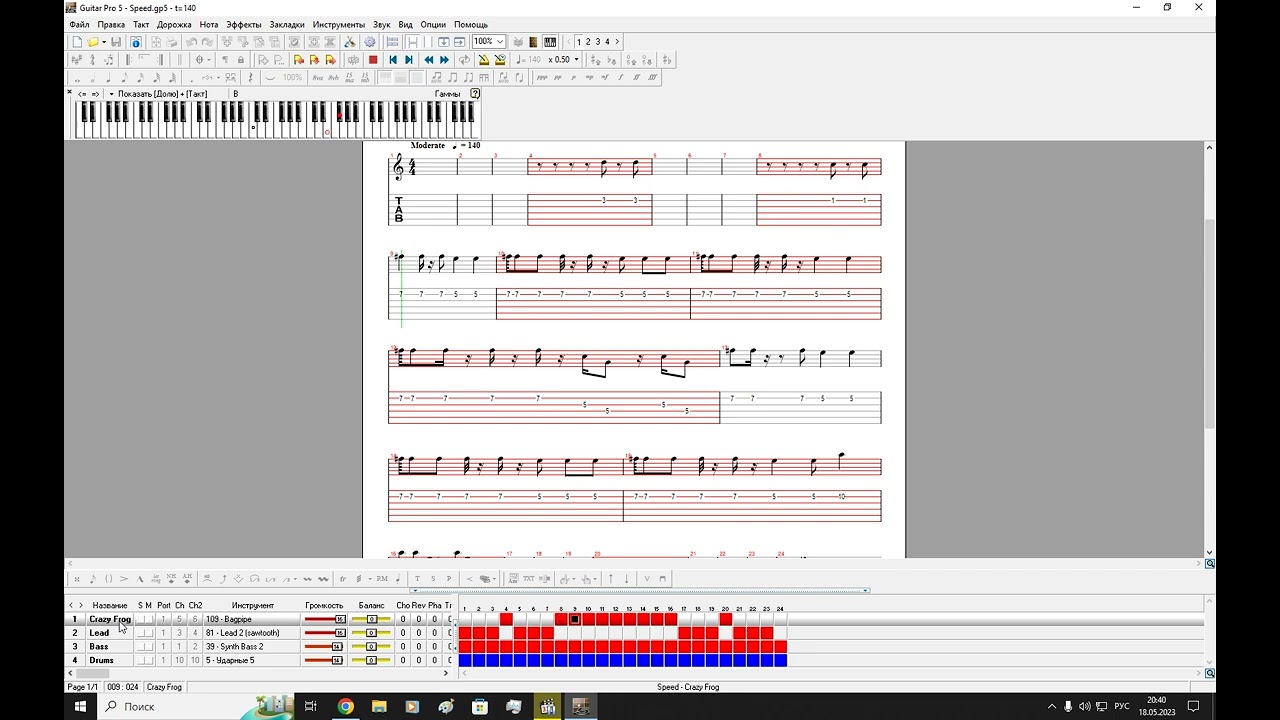The width and height of the screenshot is (1280, 720).
Task: Open the Инструменты menu
Action: click(x=339, y=24)
